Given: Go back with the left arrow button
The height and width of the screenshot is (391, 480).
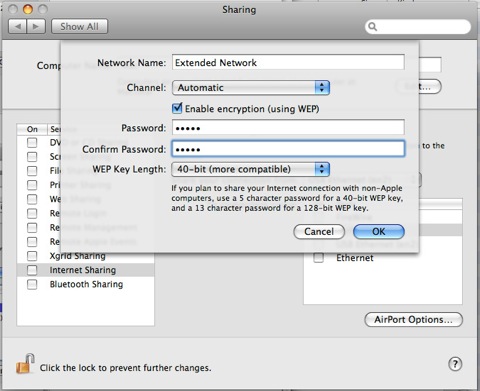Looking at the screenshot, I should [x=18, y=26].
